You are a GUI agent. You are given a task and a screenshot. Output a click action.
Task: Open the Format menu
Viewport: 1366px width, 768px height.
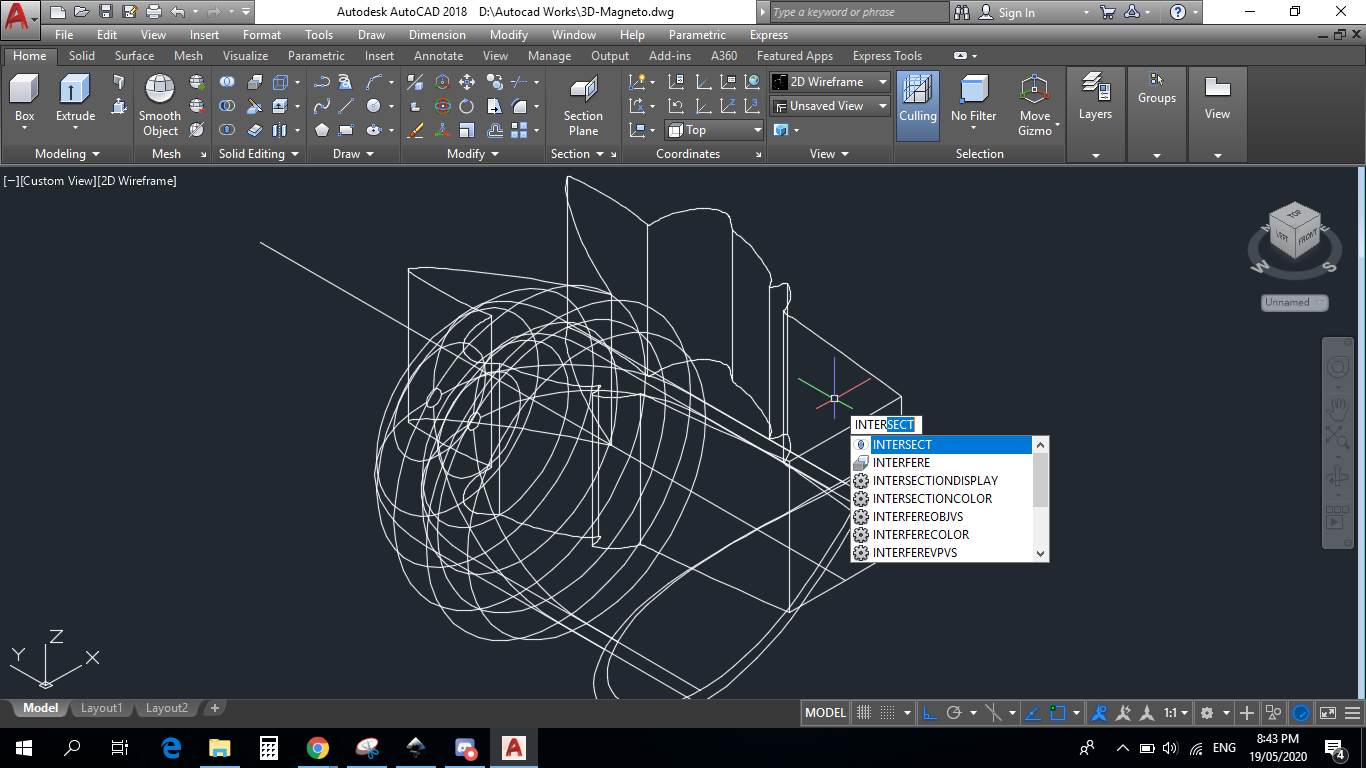(x=262, y=34)
